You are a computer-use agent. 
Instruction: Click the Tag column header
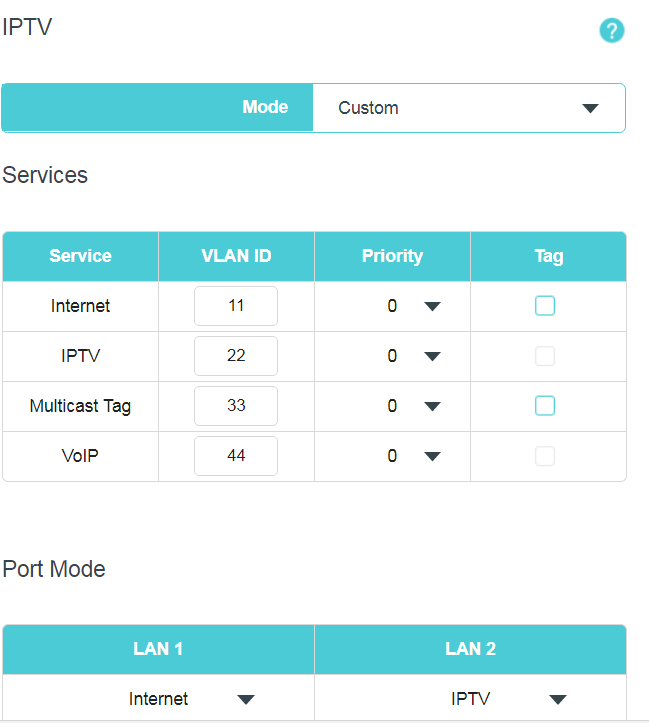click(x=549, y=256)
